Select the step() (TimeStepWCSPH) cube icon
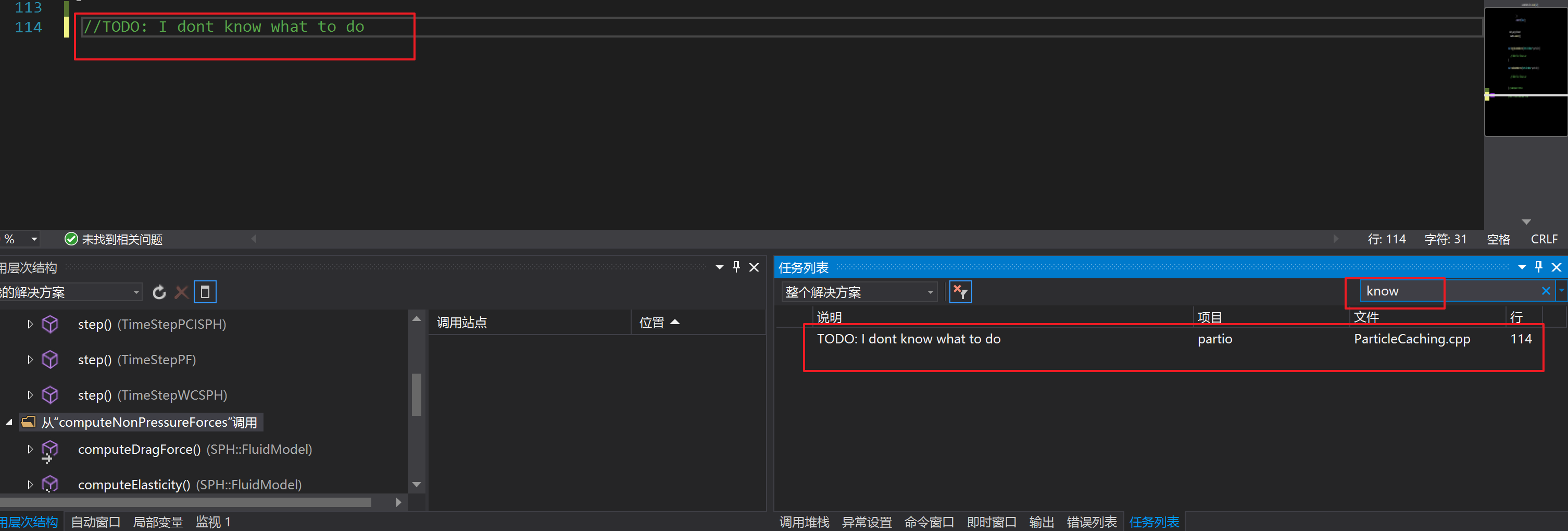The width and height of the screenshot is (1568, 531). (50, 394)
